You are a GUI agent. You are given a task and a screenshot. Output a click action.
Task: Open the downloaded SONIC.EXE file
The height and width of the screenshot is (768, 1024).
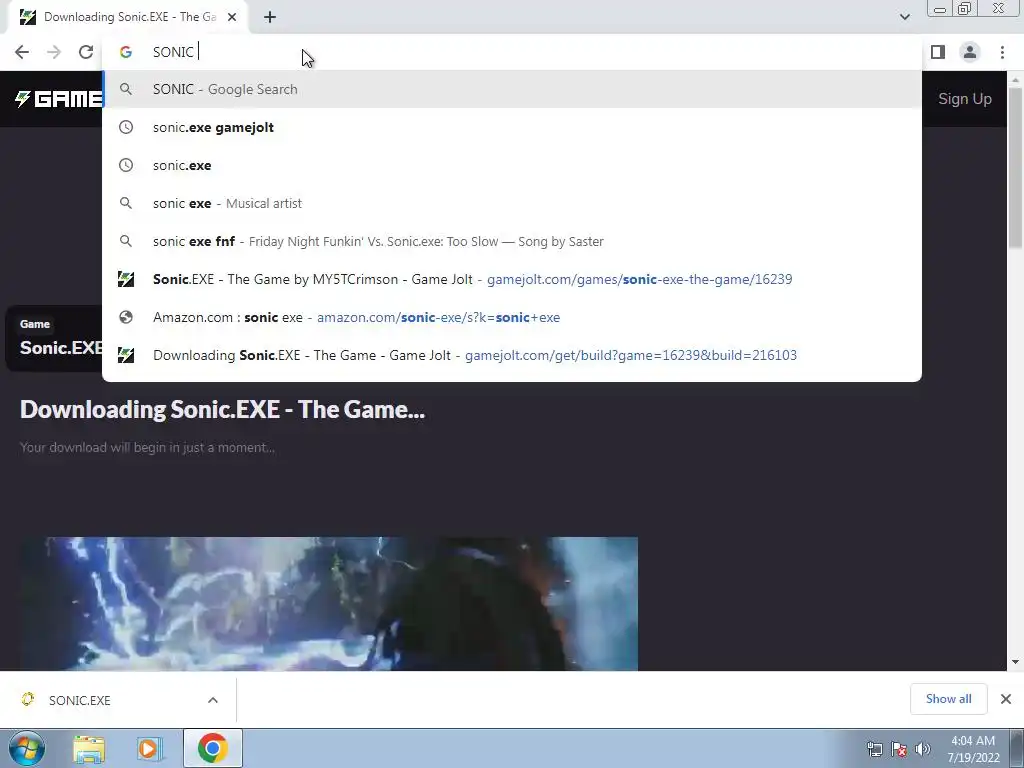(x=78, y=700)
